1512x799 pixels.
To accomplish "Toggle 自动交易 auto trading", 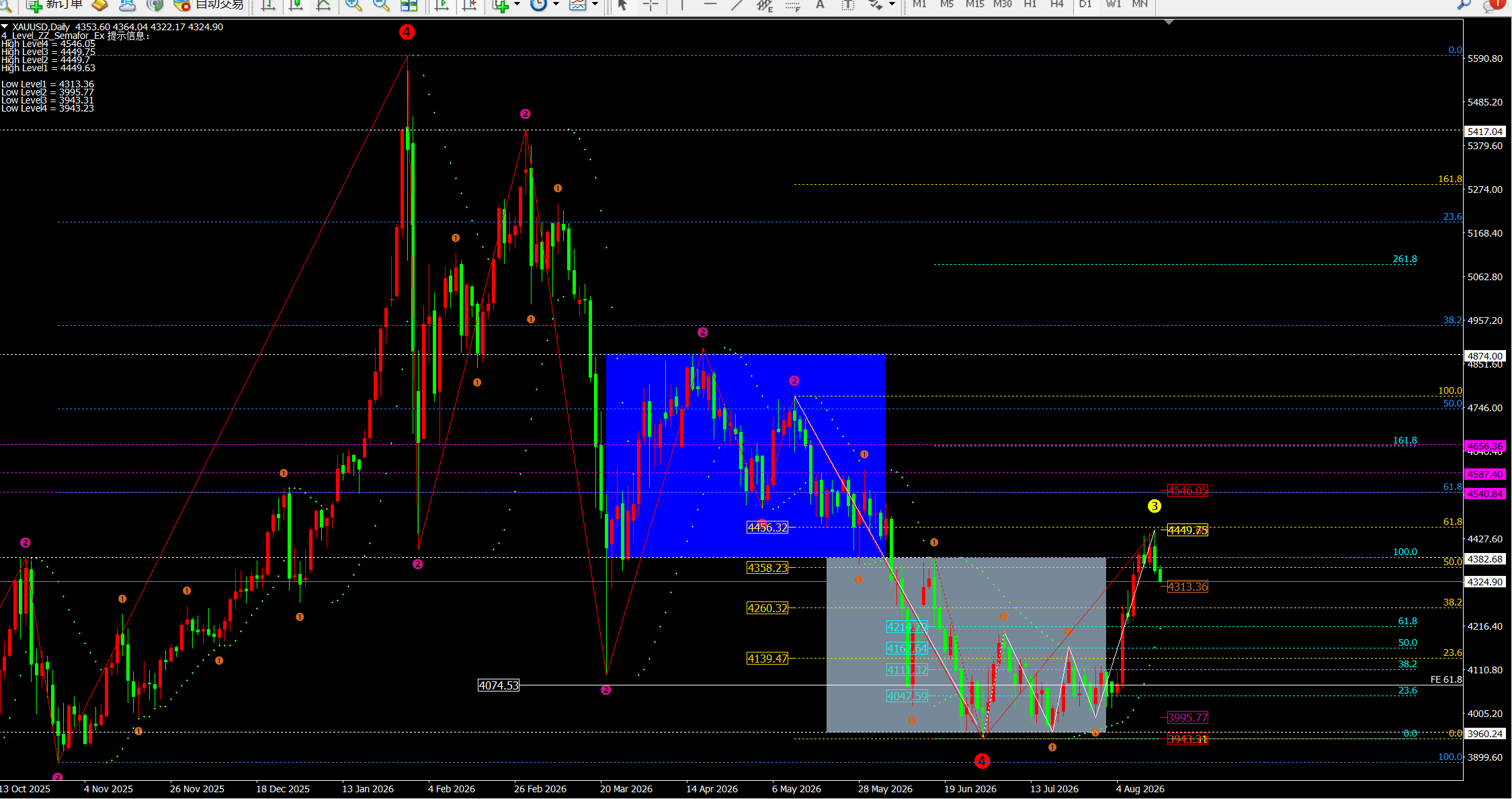I will click(209, 5).
